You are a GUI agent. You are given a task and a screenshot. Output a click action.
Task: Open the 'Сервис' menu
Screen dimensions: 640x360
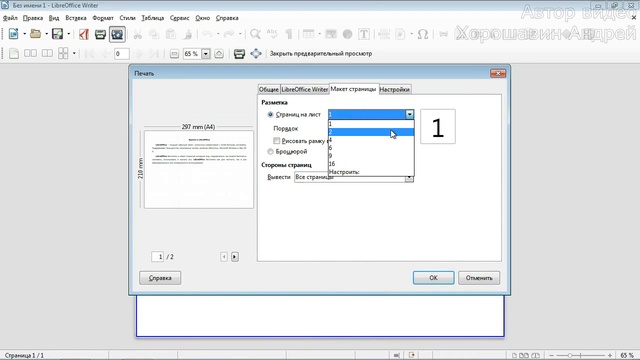pyautogui.click(x=180, y=18)
